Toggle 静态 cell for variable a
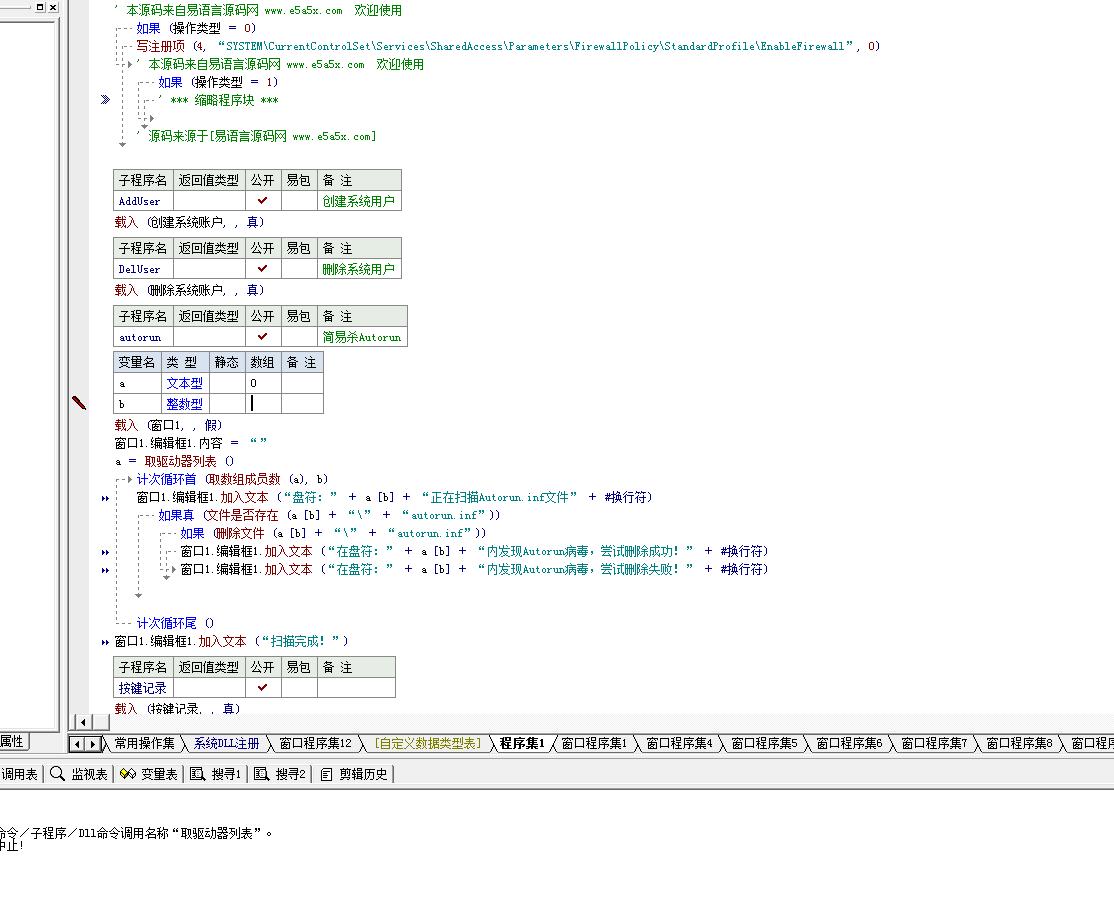This screenshot has width=1114, height=914. point(227,383)
